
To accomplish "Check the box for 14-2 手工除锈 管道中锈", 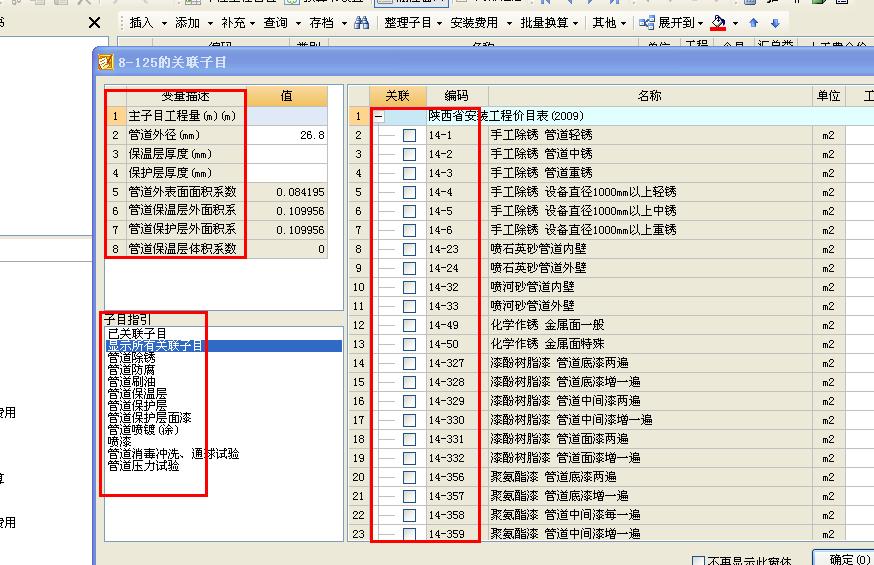I will (x=409, y=154).
